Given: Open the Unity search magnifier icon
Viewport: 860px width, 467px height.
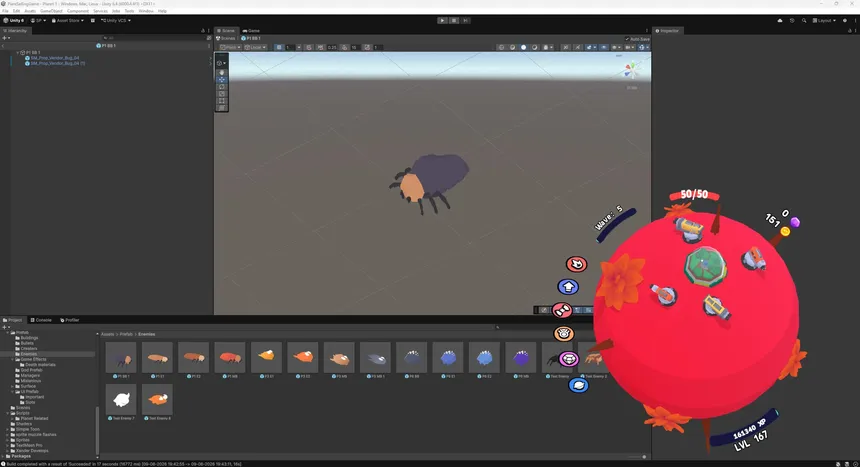Looking at the screenshot, I should [804, 20].
